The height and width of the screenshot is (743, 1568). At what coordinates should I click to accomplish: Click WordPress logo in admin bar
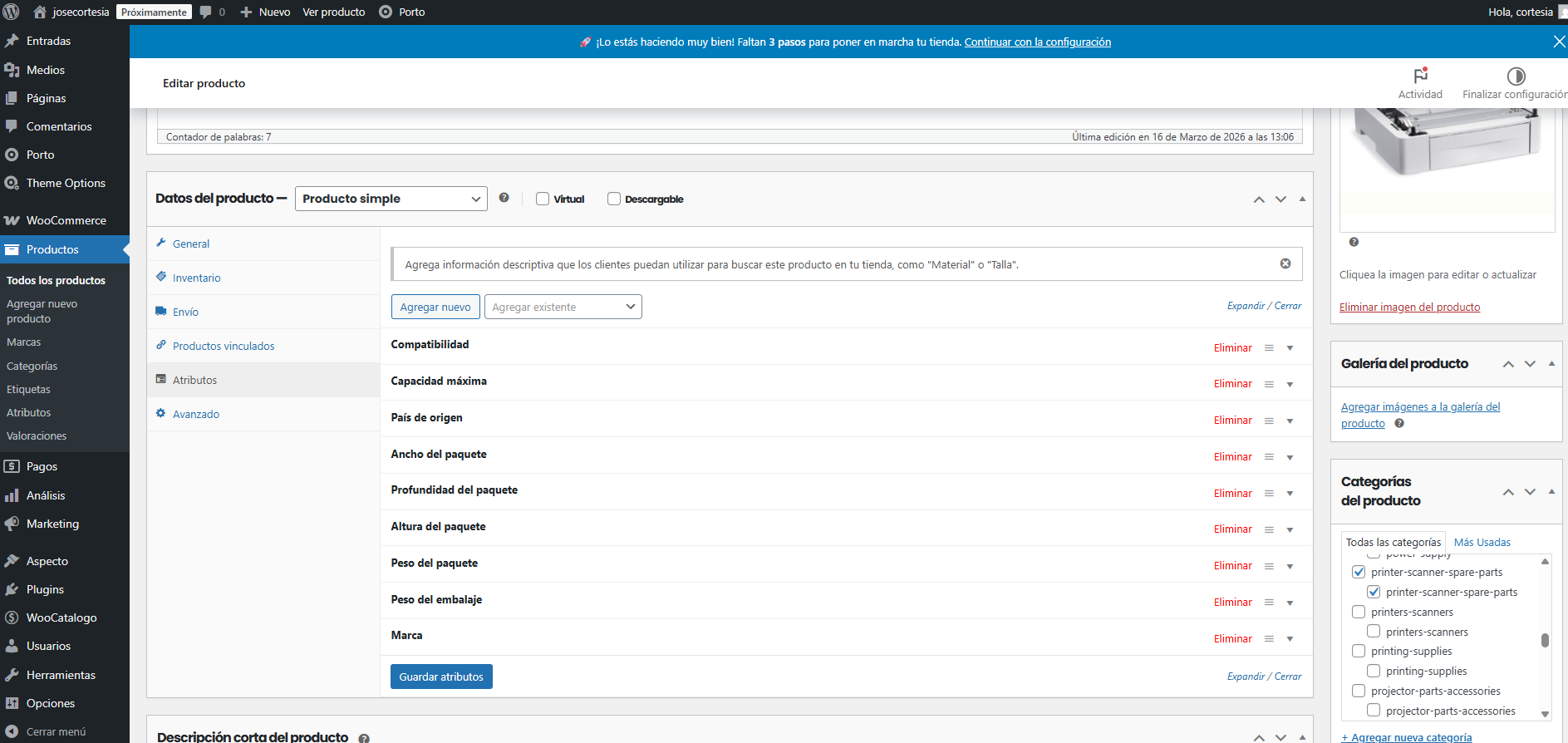coord(12,12)
